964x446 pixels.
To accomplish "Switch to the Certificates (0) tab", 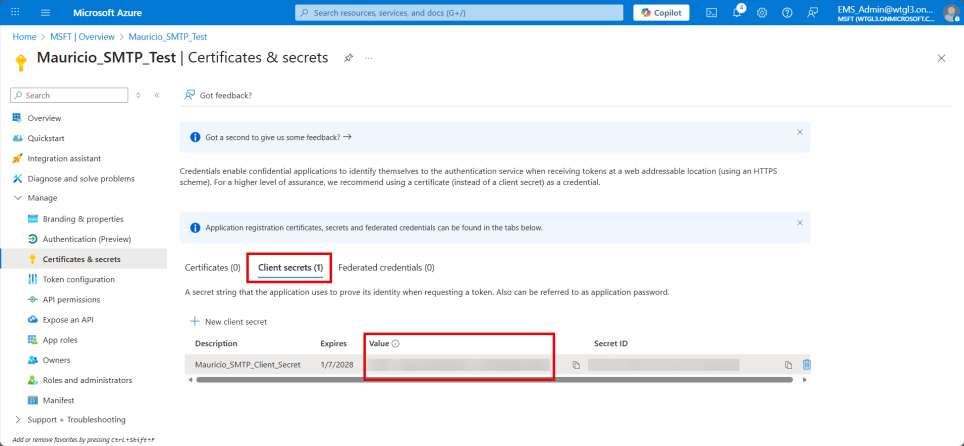I will (x=212, y=268).
